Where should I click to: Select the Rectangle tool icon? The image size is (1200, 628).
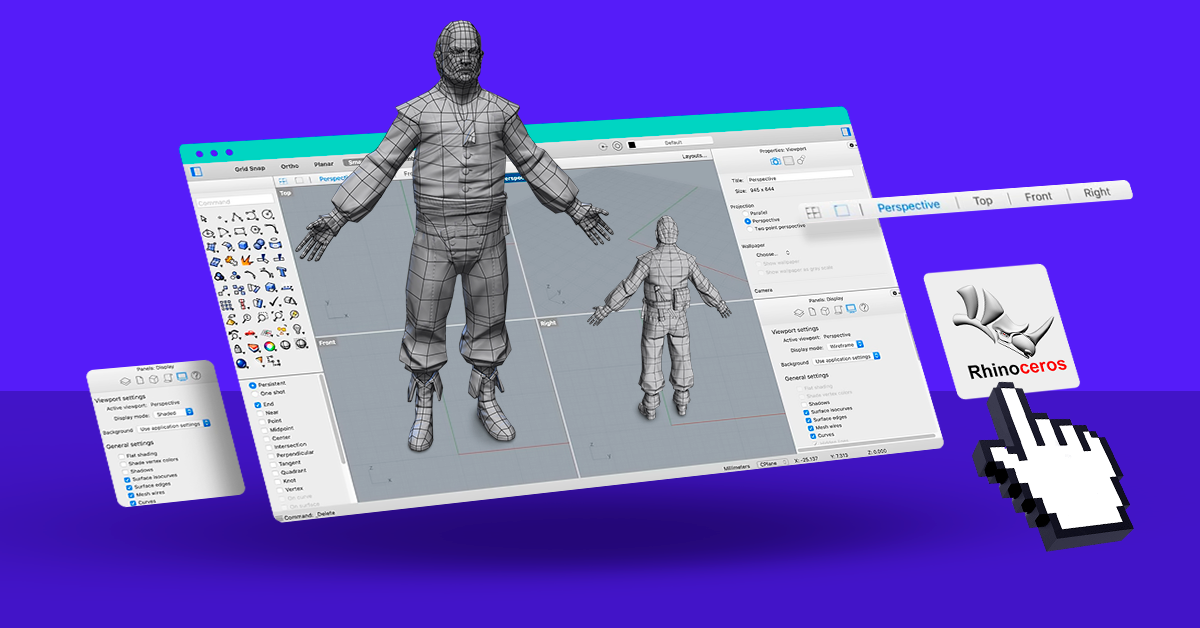point(240,231)
